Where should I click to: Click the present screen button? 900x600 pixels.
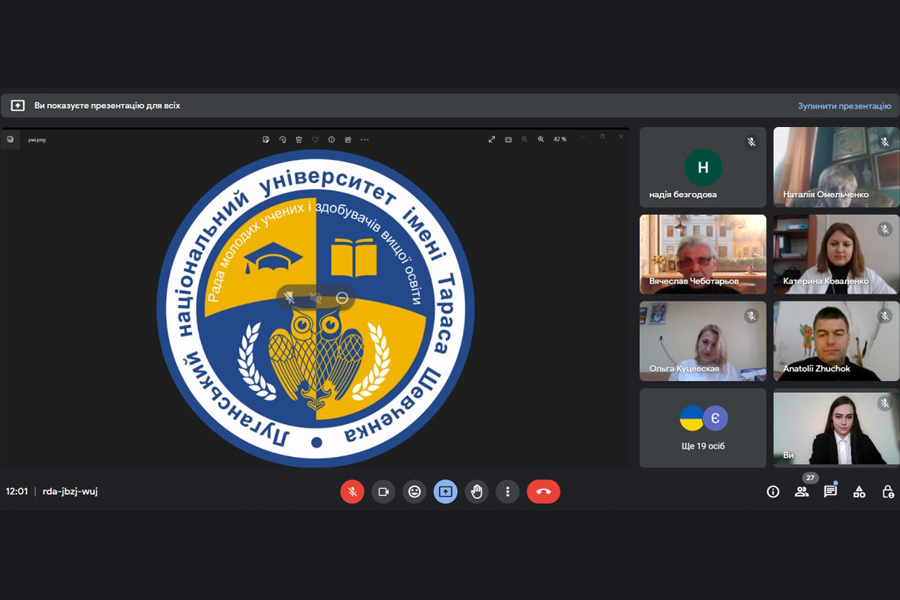(x=446, y=491)
